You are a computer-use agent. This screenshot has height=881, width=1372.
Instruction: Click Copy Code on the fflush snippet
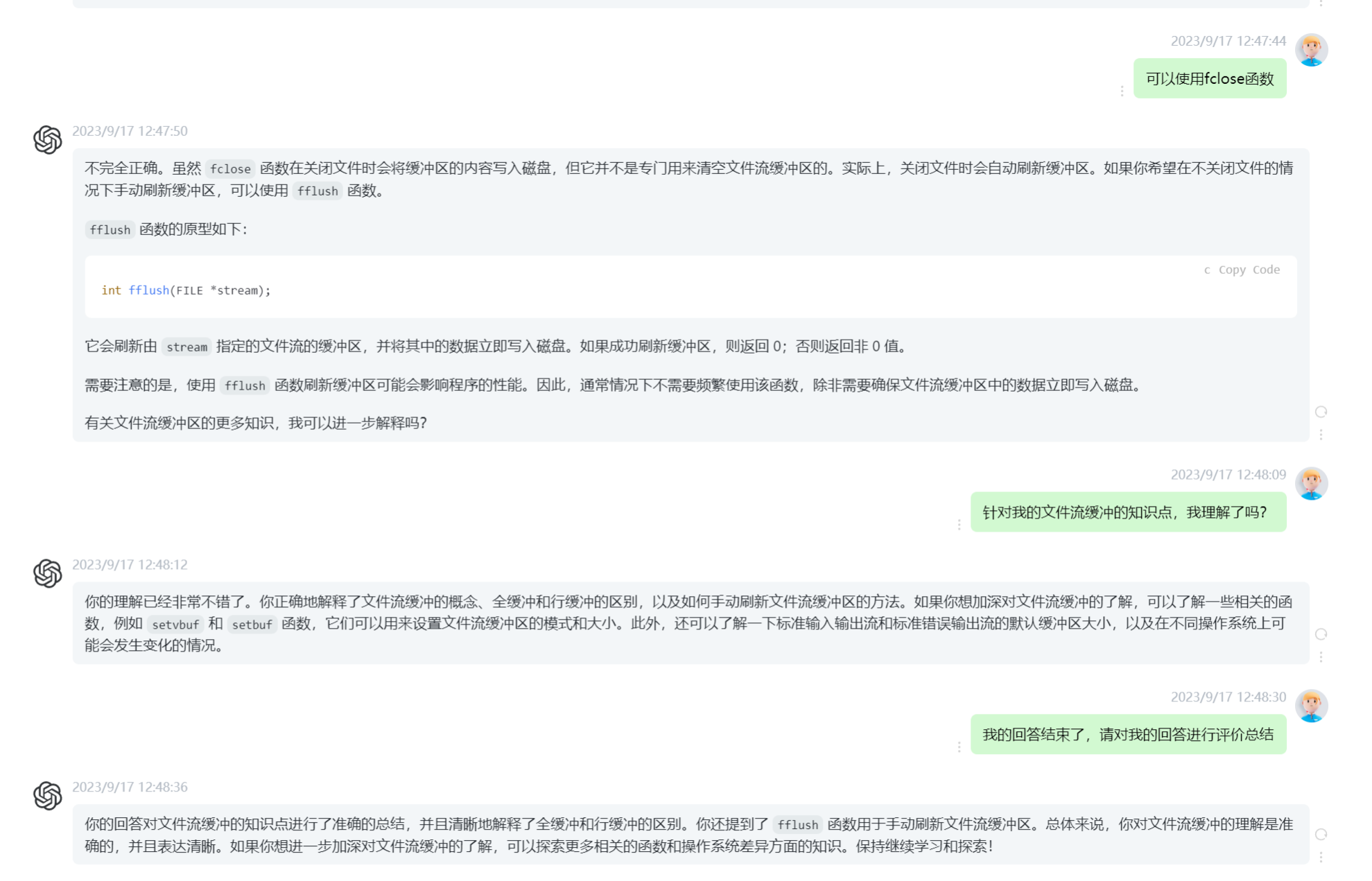(1249, 270)
